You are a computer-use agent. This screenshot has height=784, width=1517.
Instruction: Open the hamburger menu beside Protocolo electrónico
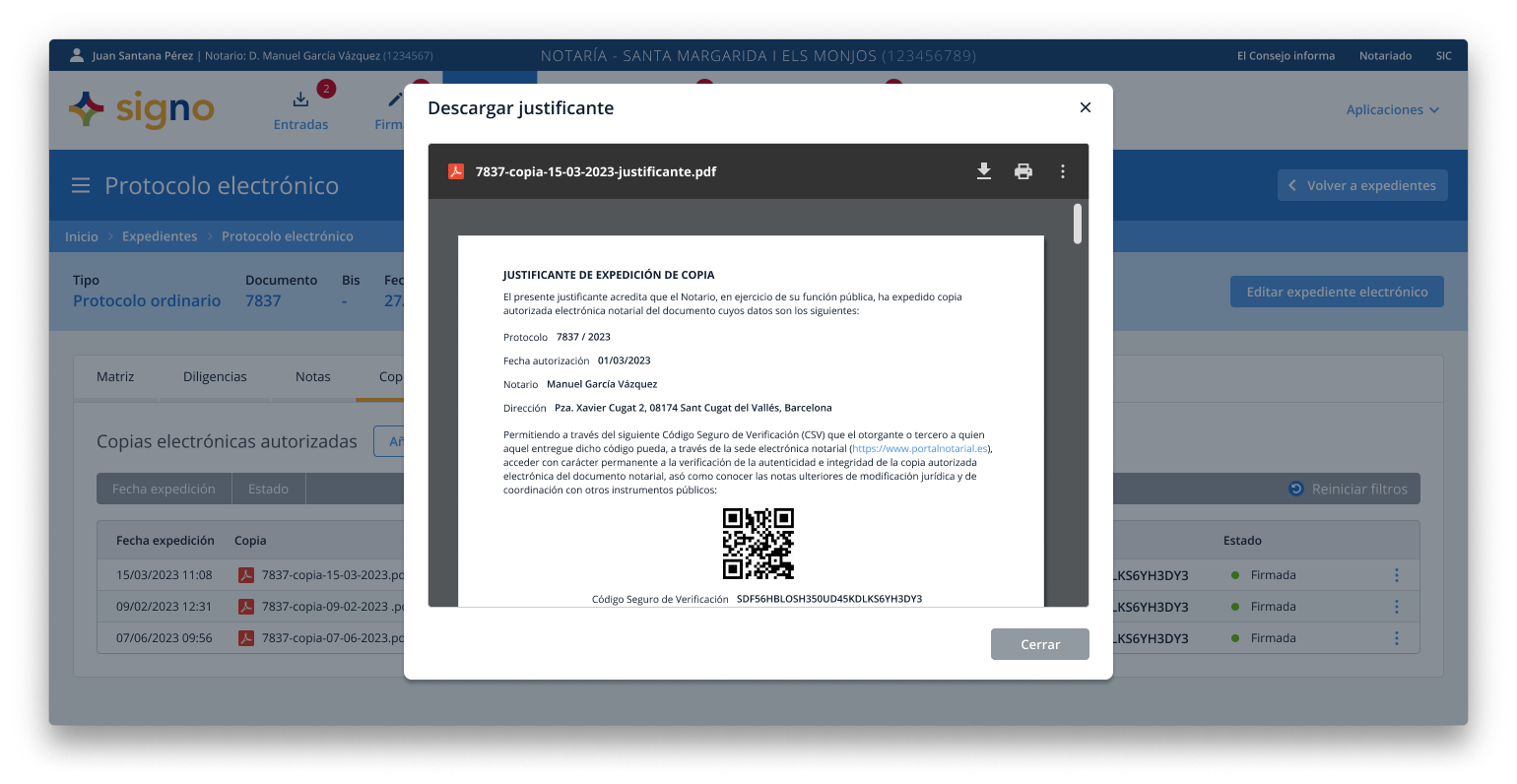[81, 185]
